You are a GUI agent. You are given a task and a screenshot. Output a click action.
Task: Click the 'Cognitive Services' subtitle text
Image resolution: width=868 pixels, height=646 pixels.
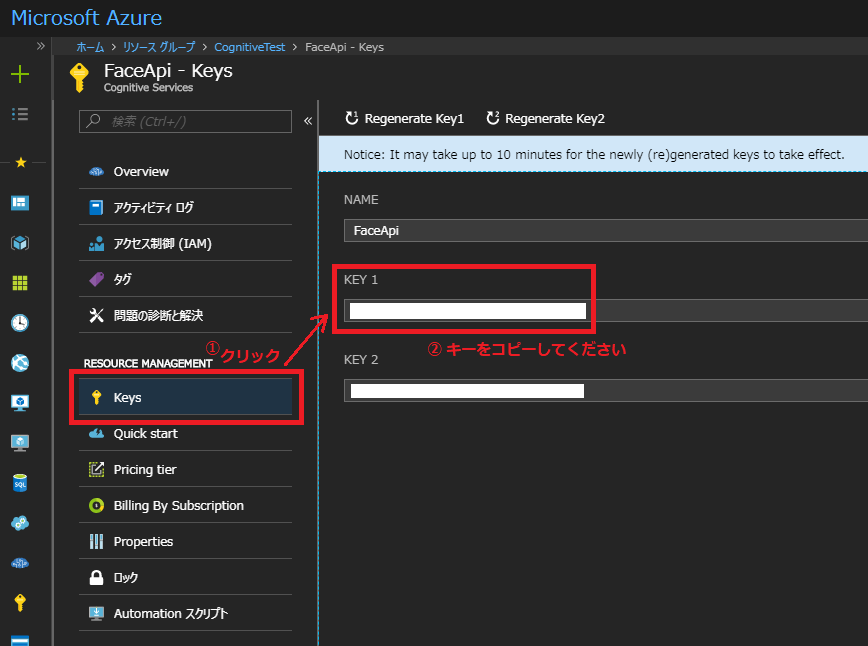[148, 87]
